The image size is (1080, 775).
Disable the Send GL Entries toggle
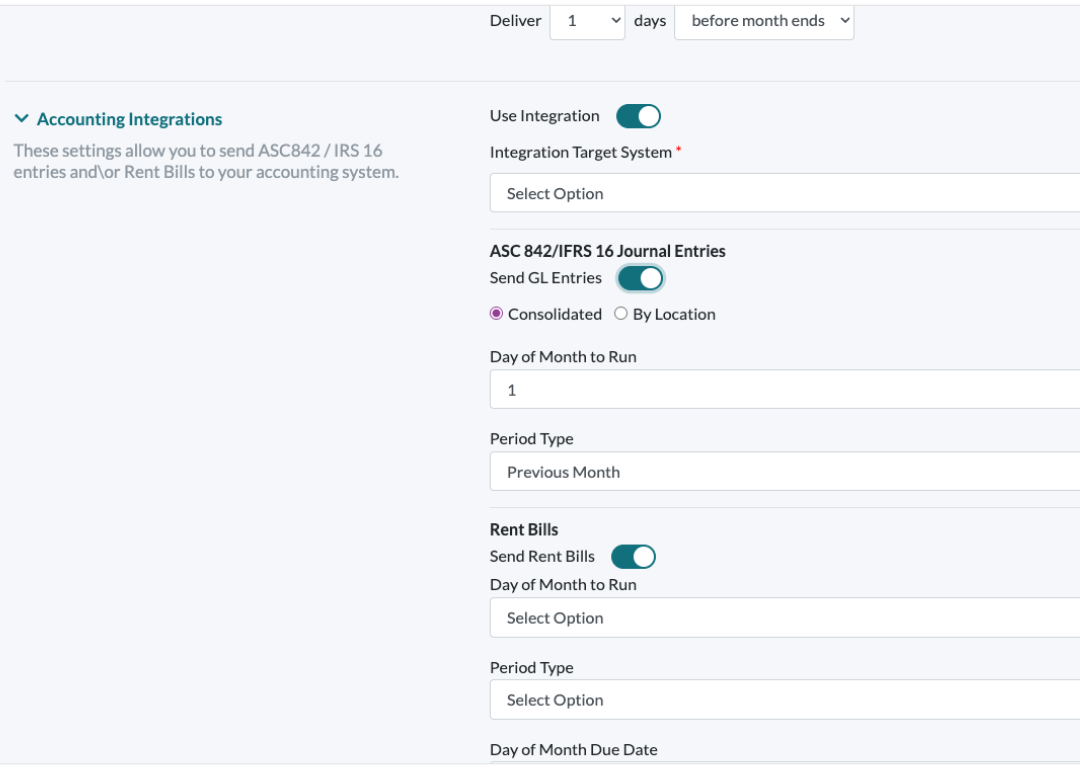tap(640, 278)
